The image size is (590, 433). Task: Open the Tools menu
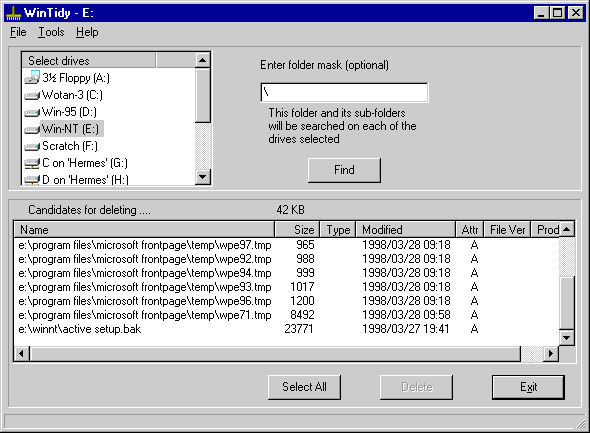(51, 32)
